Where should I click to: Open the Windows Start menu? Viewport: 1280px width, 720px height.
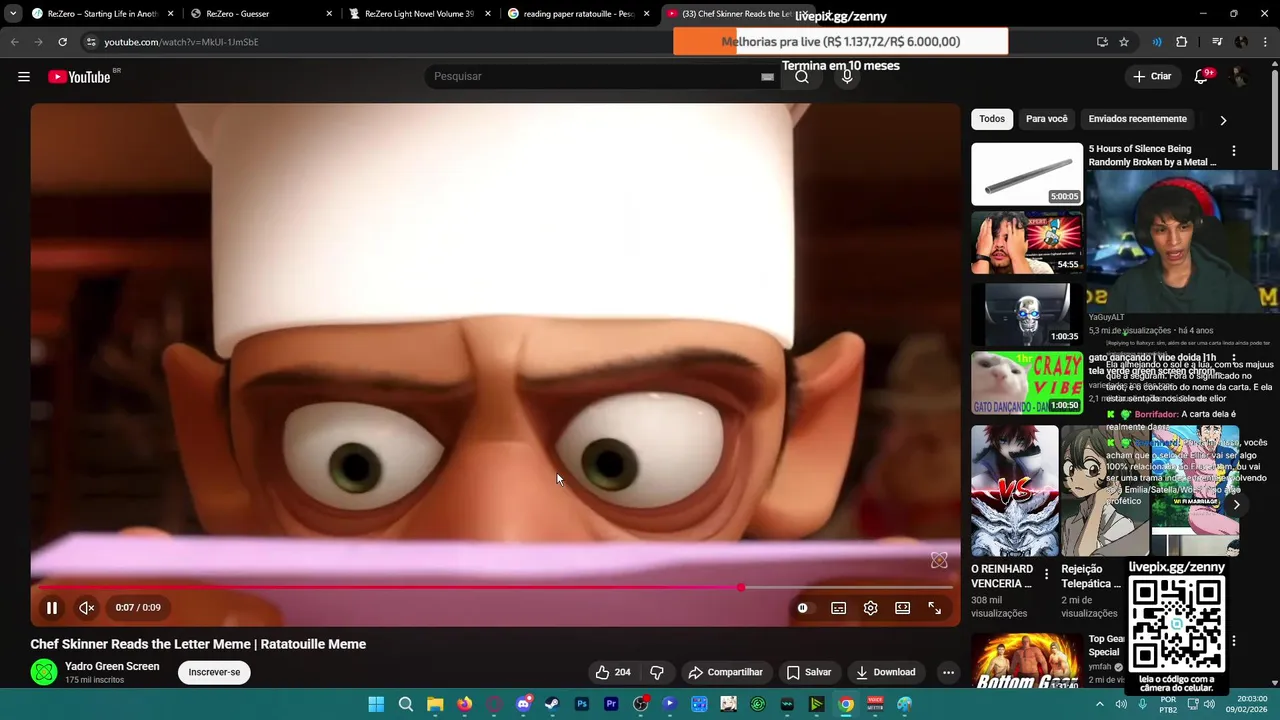(376, 704)
